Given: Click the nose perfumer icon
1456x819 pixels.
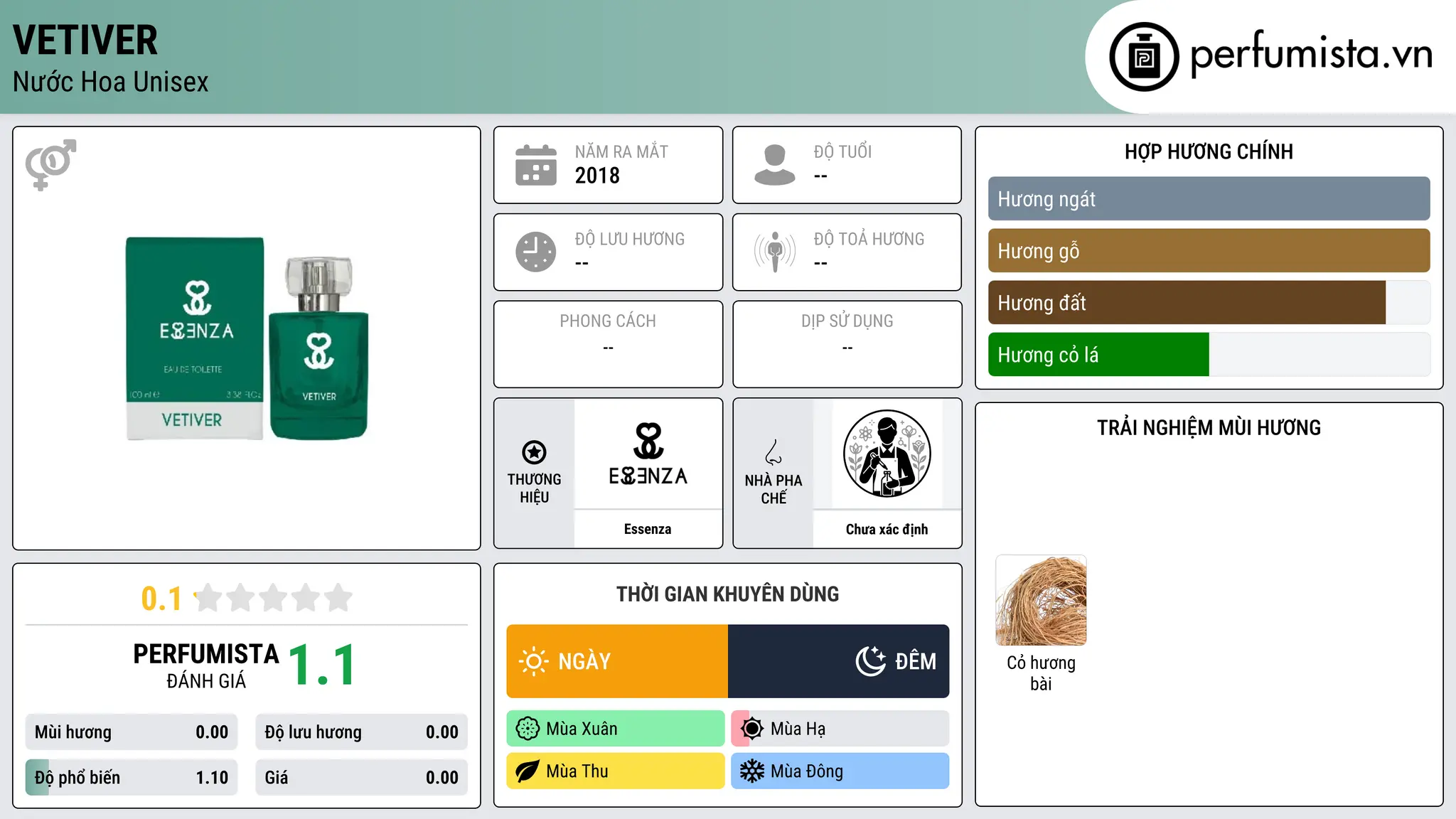Looking at the screenshot, I should coord(773,452).
